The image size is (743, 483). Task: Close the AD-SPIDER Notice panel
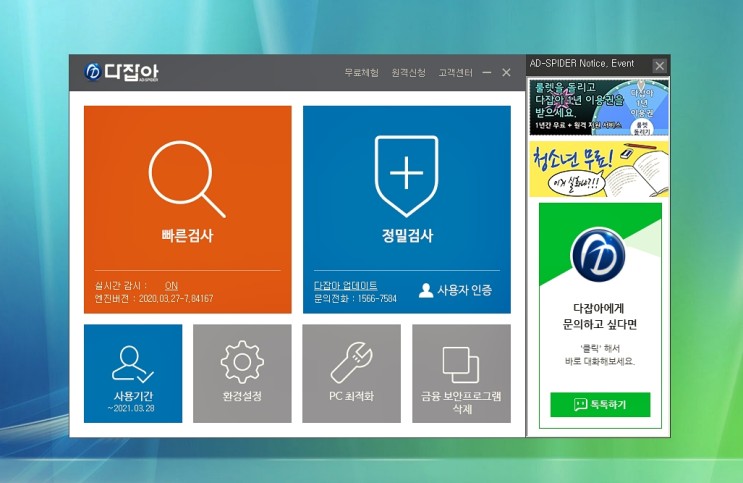[x=660, y=65]
